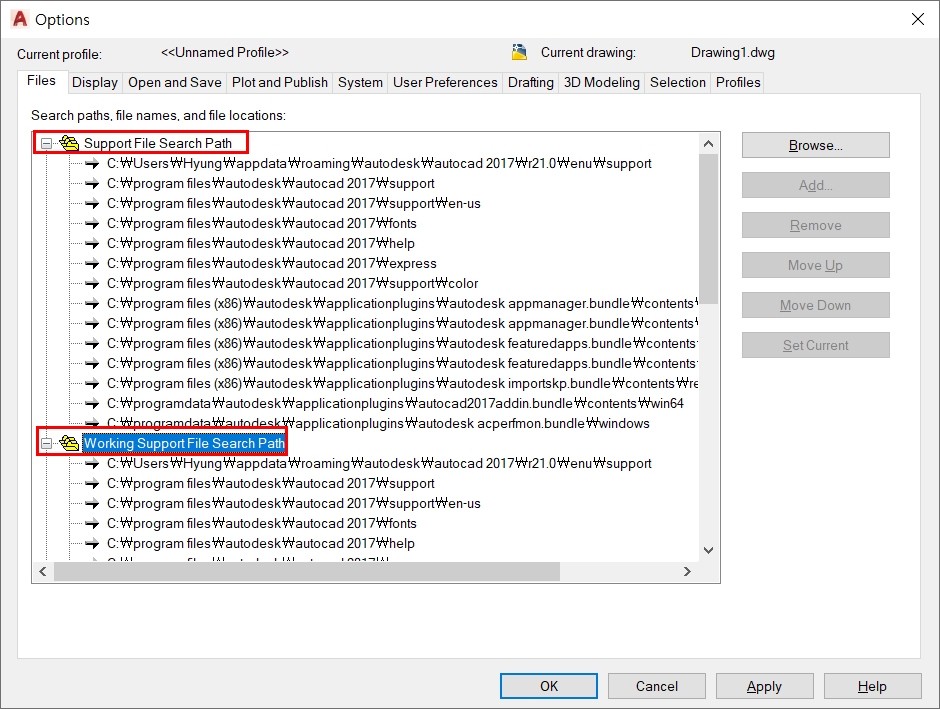
Task: Select the autodesk importskp.bundle path entry
Action: 402,384
